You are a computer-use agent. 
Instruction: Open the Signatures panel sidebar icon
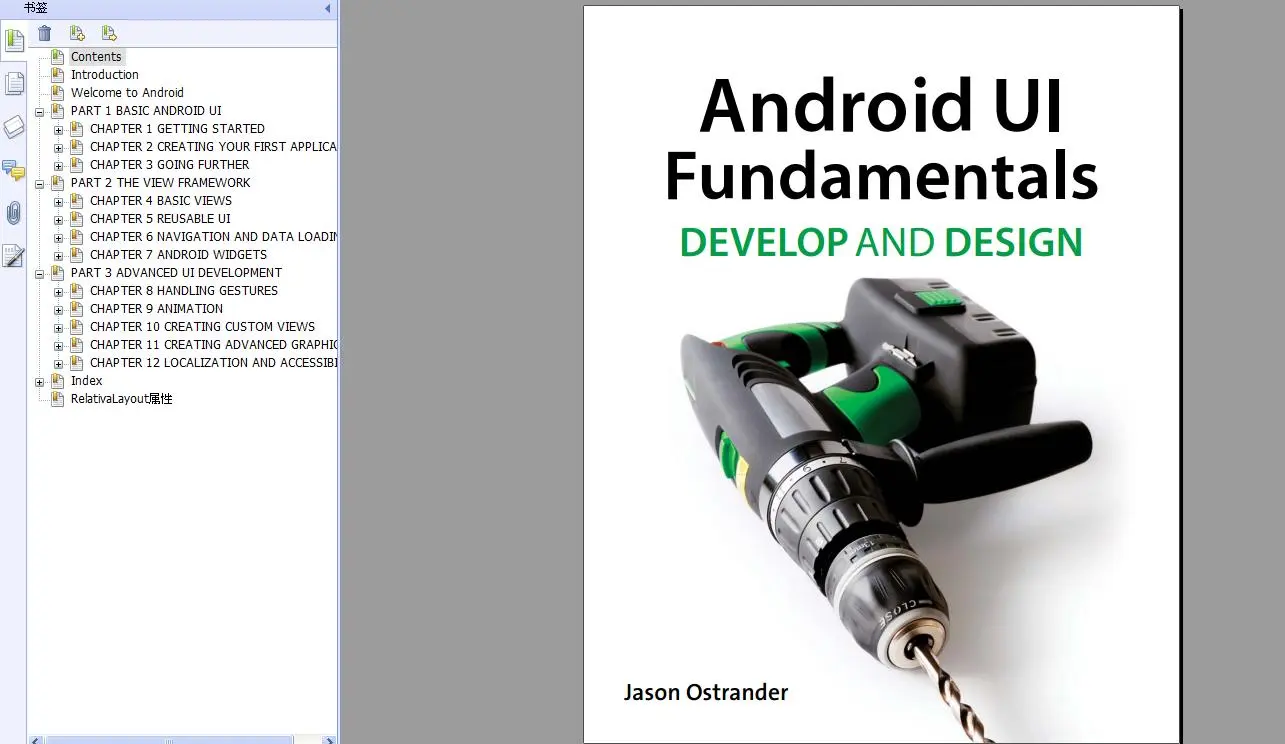coord(14,256)
